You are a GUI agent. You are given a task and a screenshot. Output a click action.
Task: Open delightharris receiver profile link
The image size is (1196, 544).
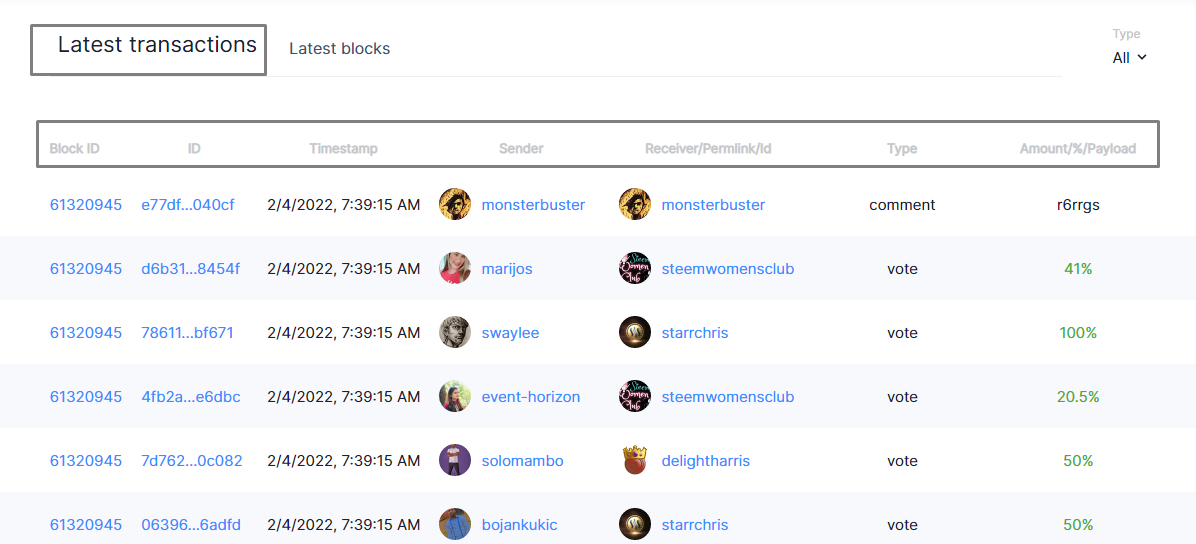(706, 461)
